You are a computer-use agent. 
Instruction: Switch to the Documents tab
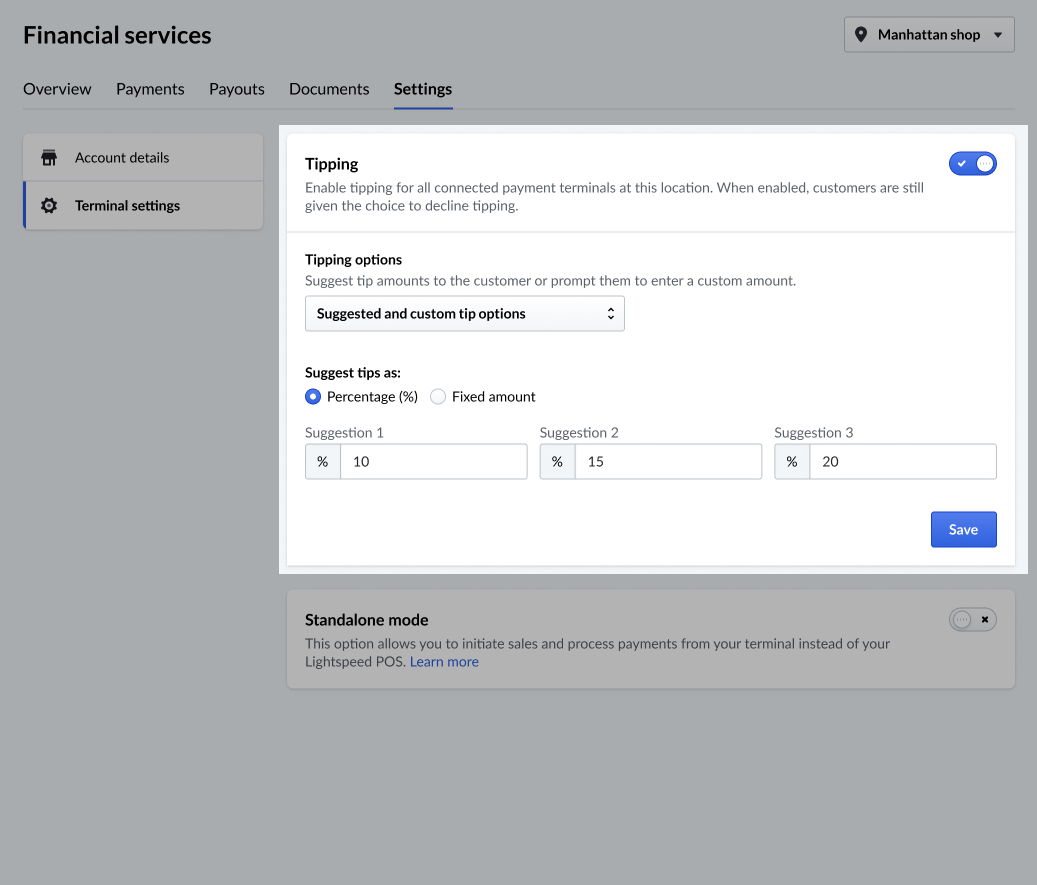coord(329,89)
